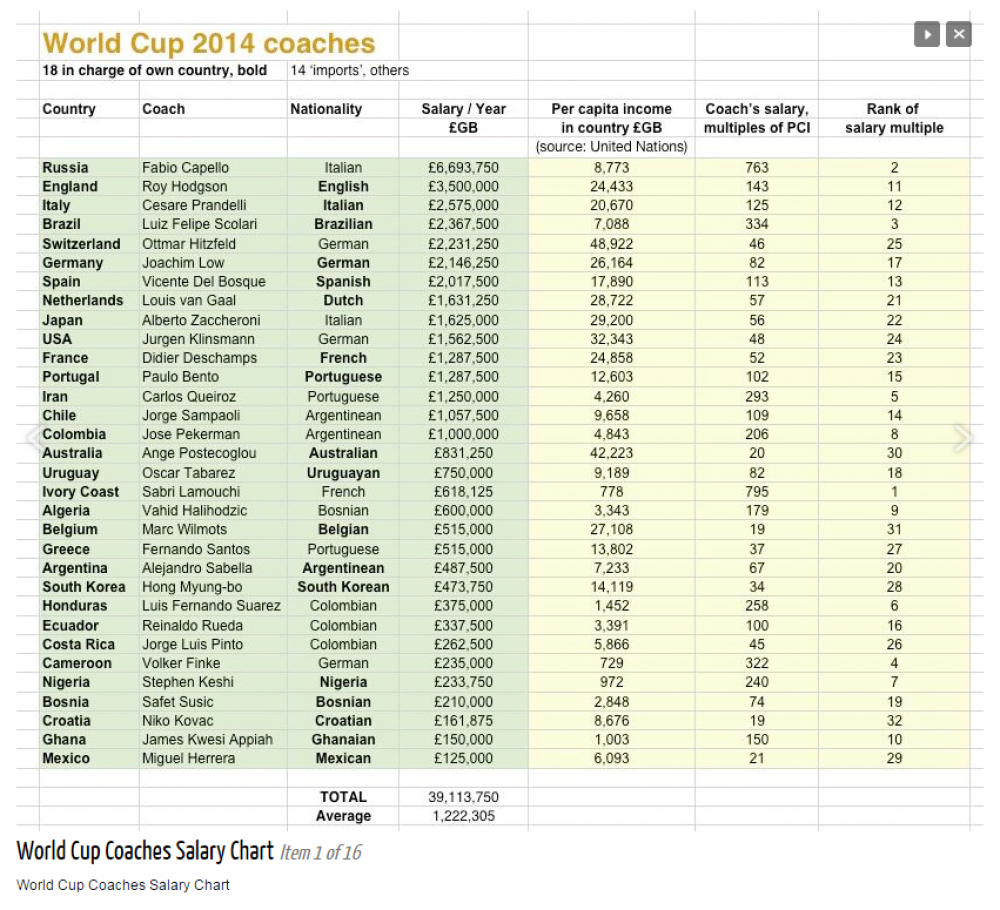
Task: Click the Average value 1,222,305
Action: (464, 816)
